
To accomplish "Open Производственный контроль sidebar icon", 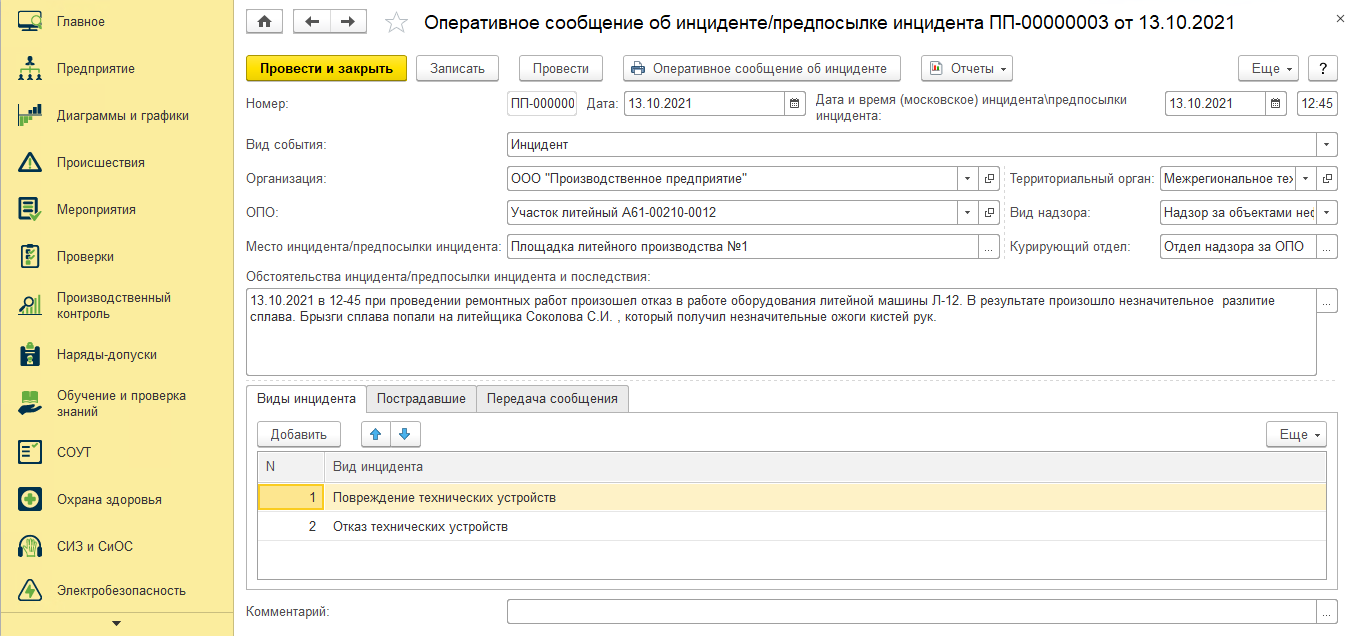I will pyautogui.click(x=30, y=305).
